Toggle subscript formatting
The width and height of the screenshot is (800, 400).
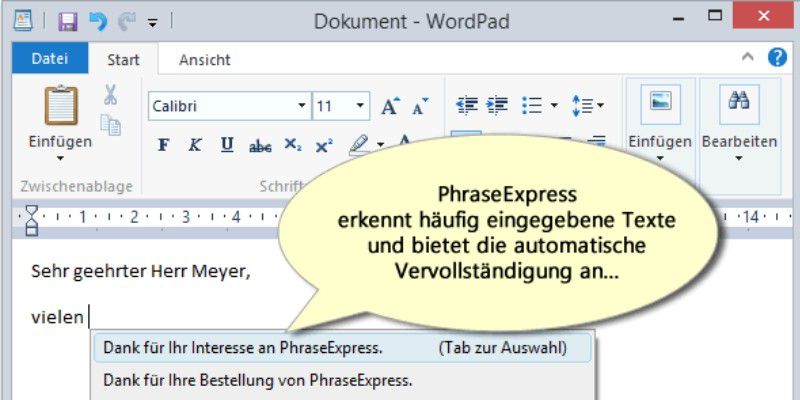tap(292, 145)
